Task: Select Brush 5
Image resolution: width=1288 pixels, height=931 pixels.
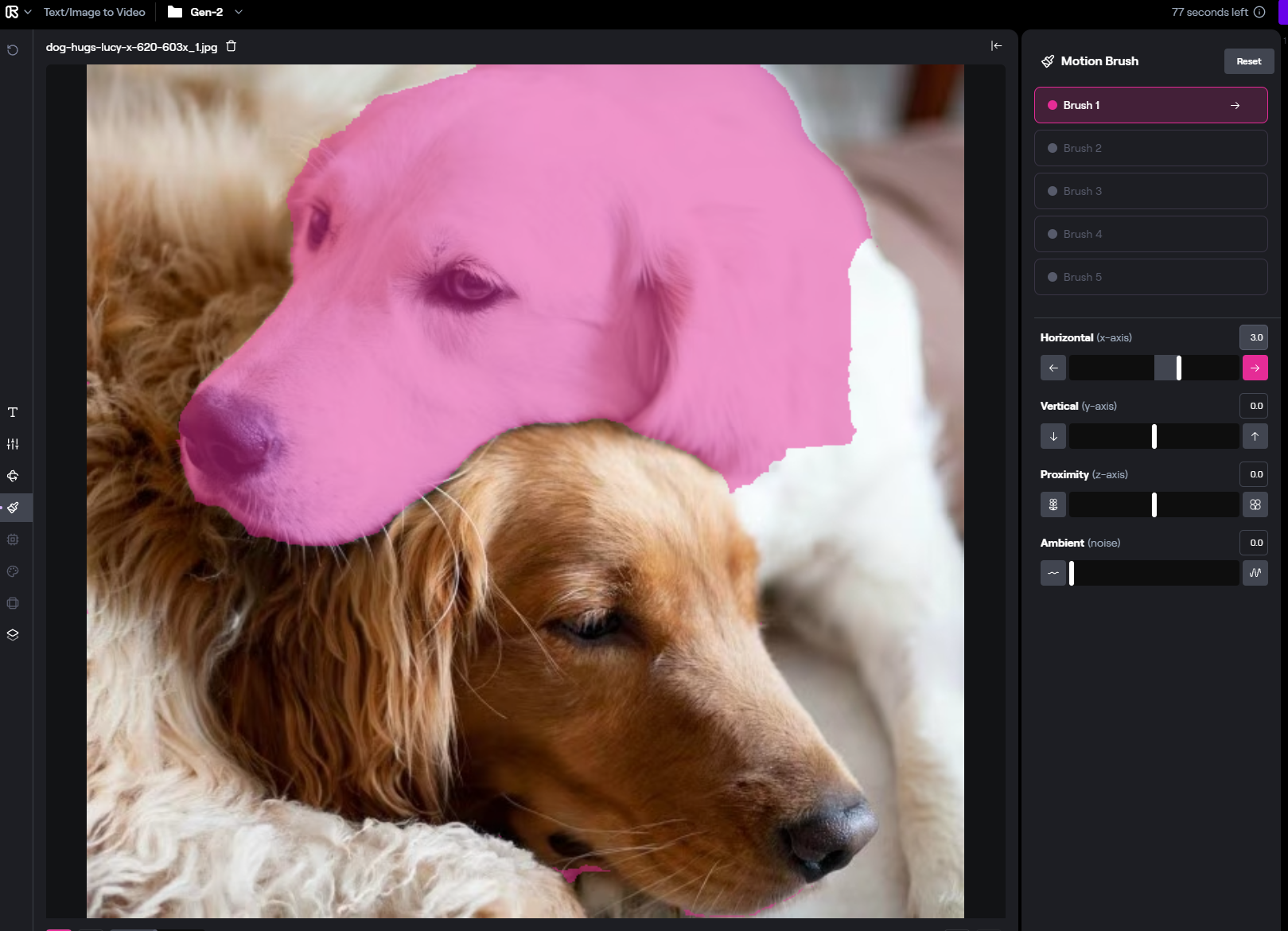Action: [1150, 277]
